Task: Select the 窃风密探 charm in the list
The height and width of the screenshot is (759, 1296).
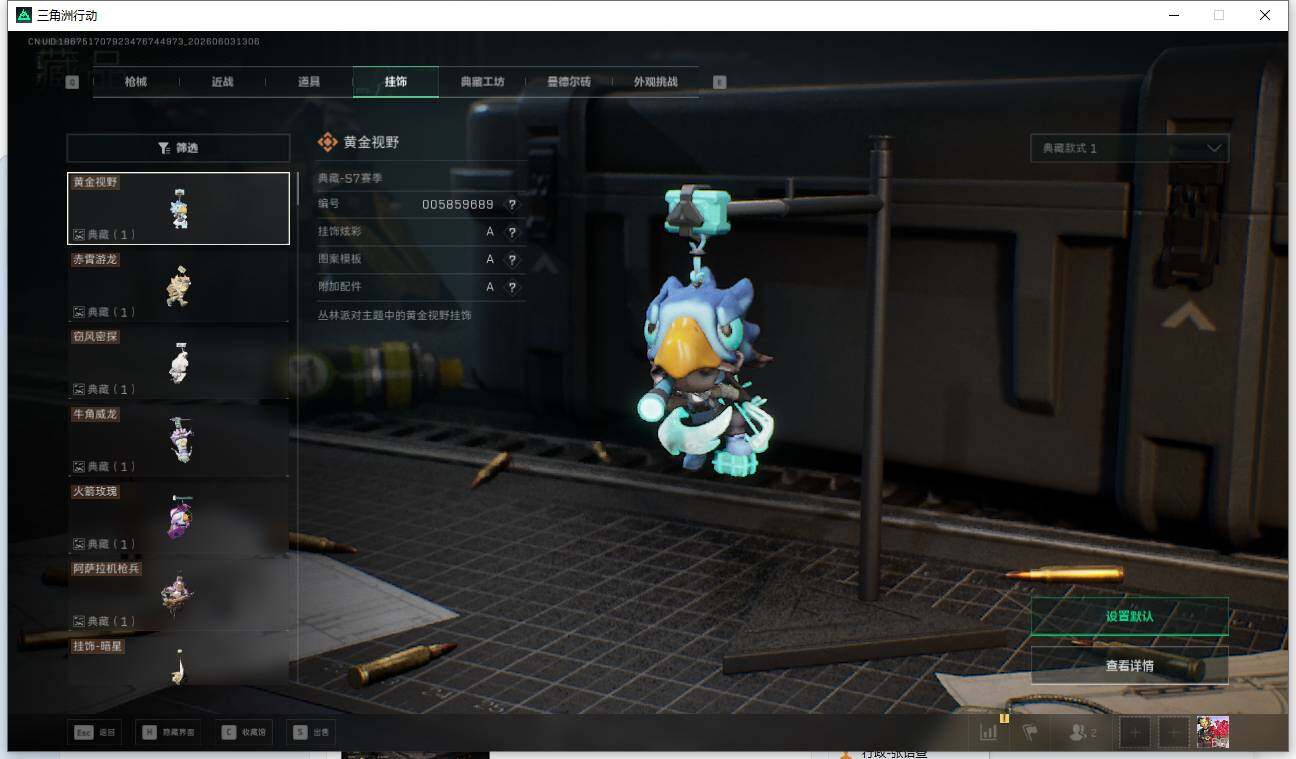Action: pyautogui.click(x=178, y=363)
